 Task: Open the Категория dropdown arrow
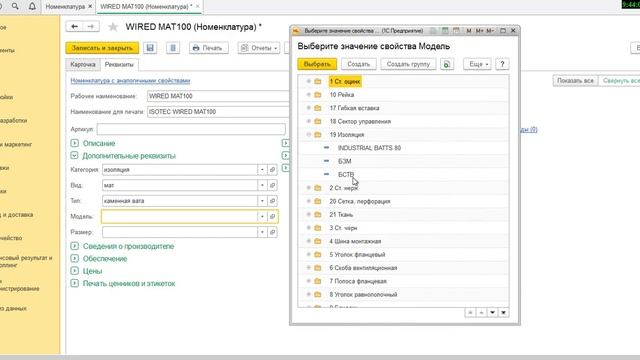262,169
